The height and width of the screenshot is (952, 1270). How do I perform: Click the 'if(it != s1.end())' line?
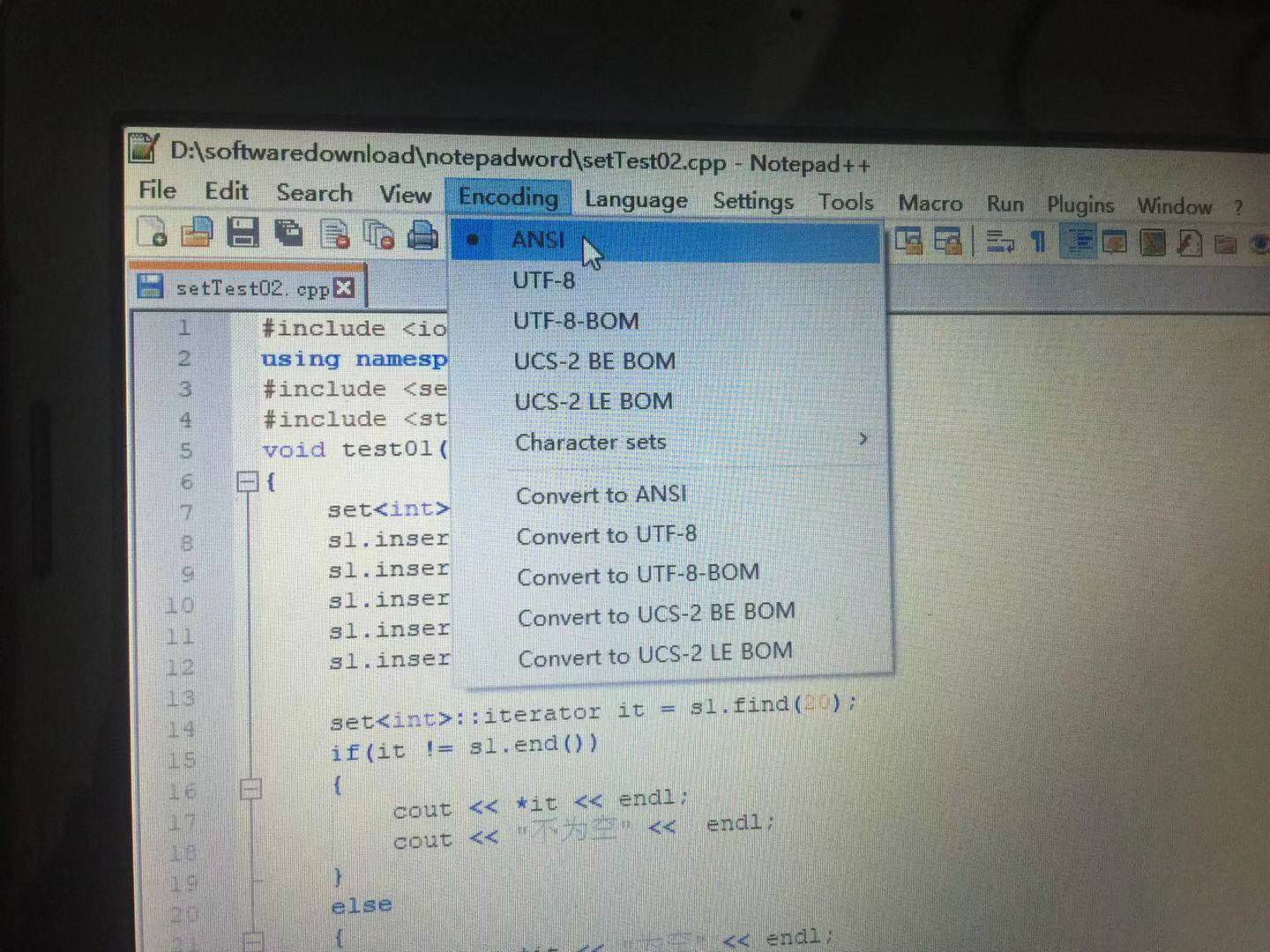click(x=464, y=747)
